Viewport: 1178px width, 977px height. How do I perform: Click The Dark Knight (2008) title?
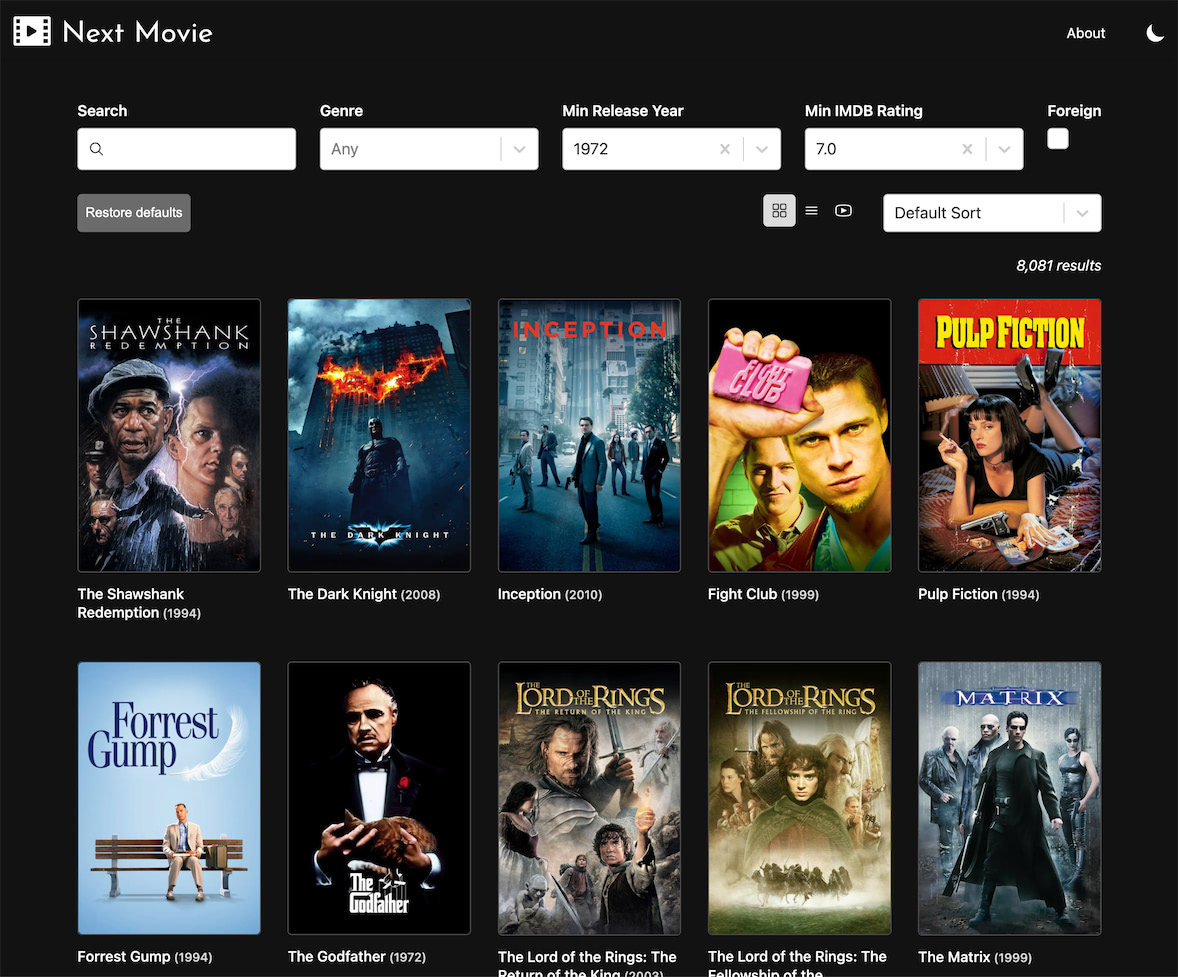pos(364,594)
